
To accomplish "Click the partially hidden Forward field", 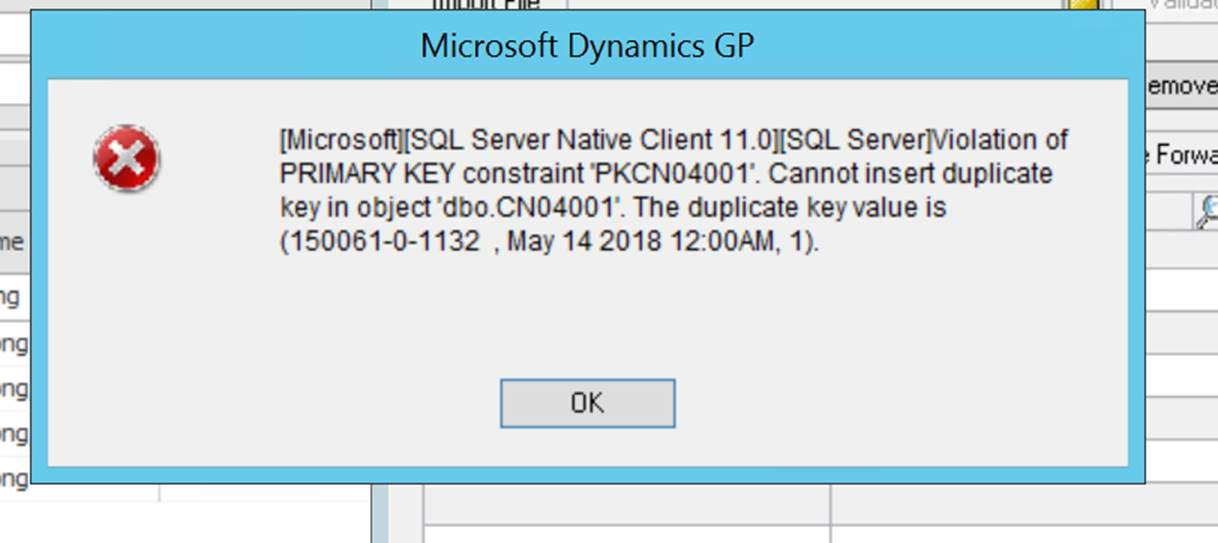I will coord(1185,155).
